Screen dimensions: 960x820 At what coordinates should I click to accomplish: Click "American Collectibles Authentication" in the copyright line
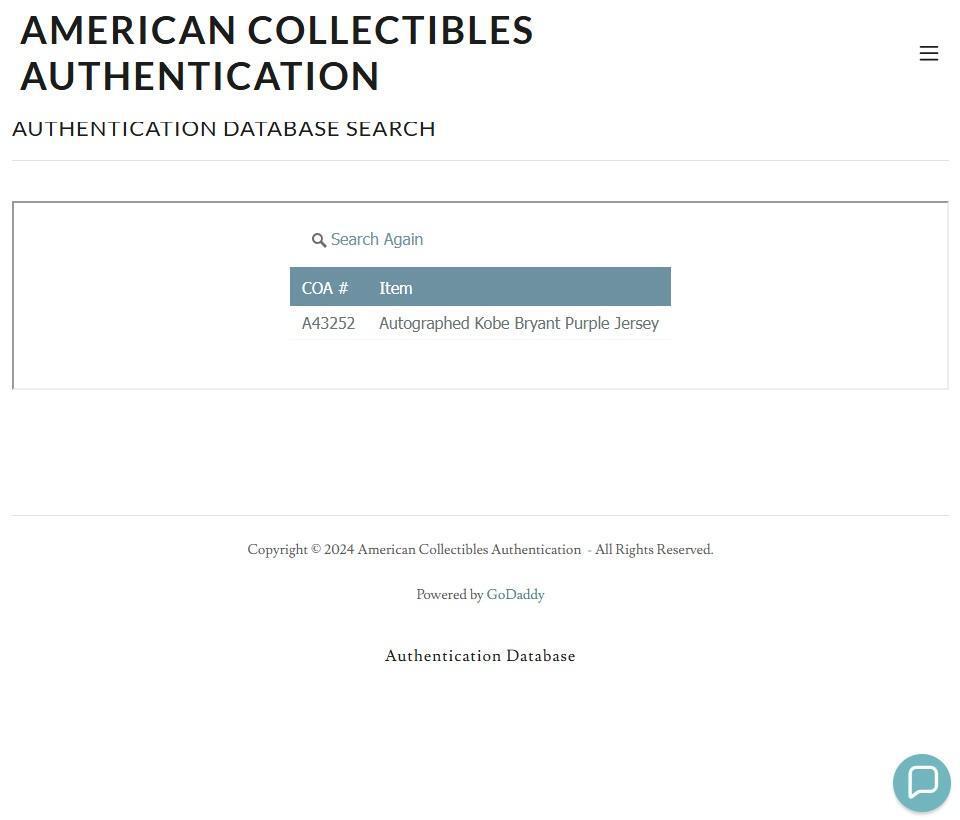pyautogui.click(x=469, y=550)
